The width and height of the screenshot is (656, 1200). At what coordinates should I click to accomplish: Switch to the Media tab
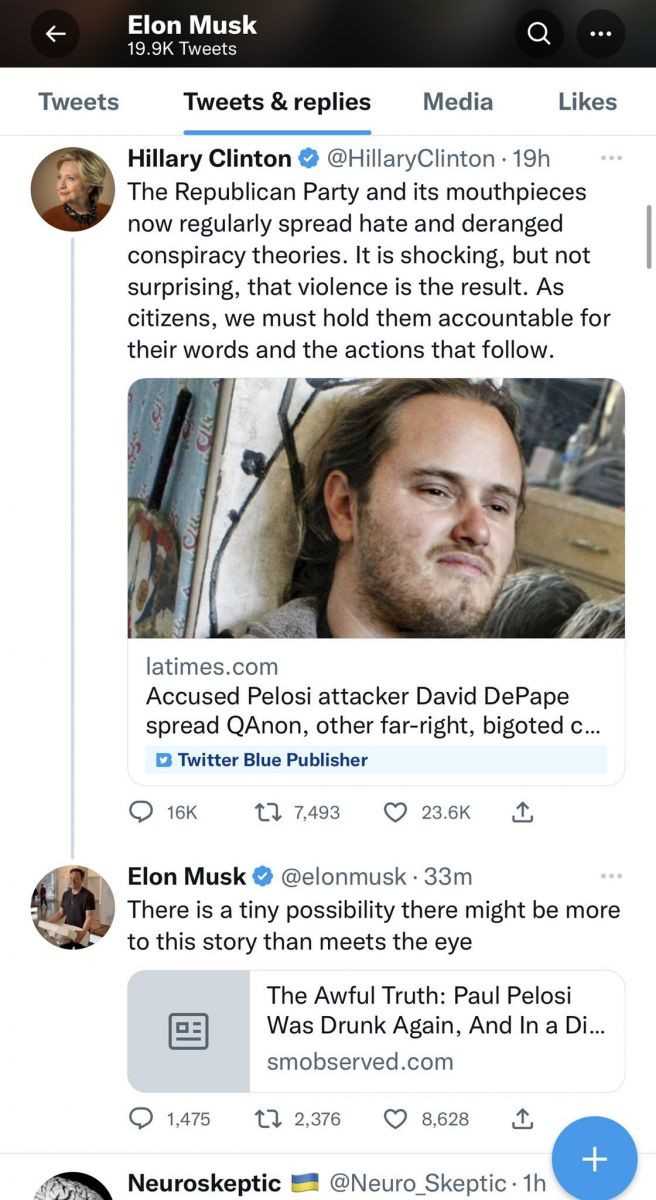457,101
